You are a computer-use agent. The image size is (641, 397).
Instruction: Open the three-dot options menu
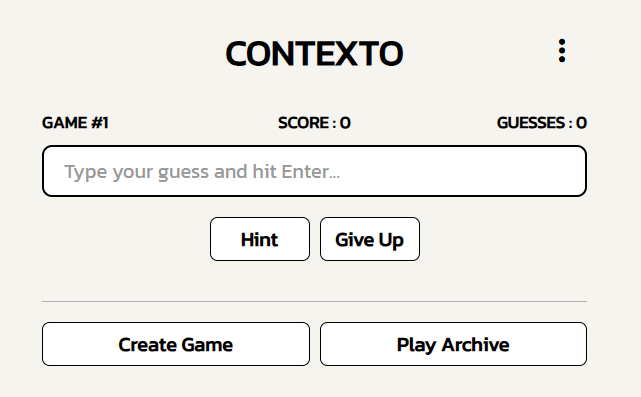click(x=562, y=51)
